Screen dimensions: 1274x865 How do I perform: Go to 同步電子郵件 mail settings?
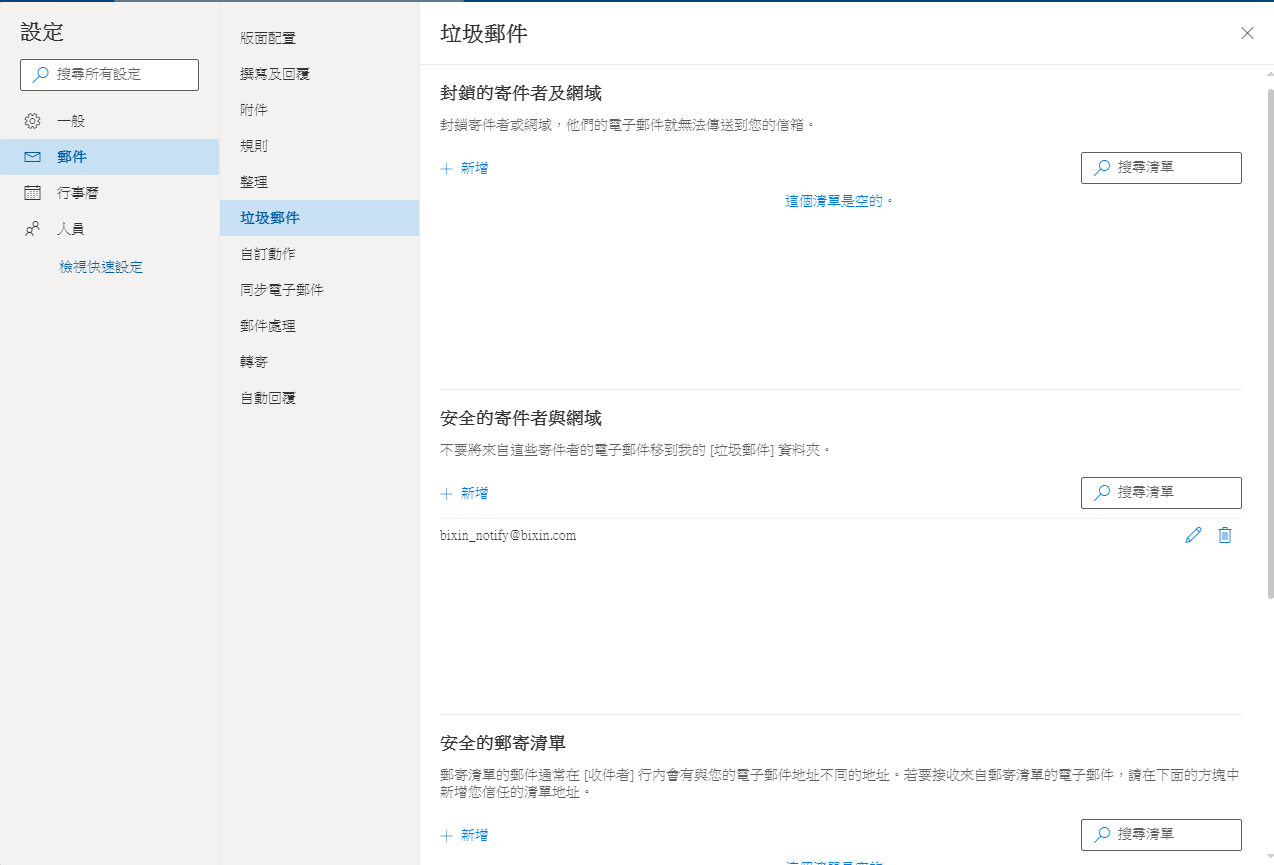pyautogui.click(x=320, y=290)
